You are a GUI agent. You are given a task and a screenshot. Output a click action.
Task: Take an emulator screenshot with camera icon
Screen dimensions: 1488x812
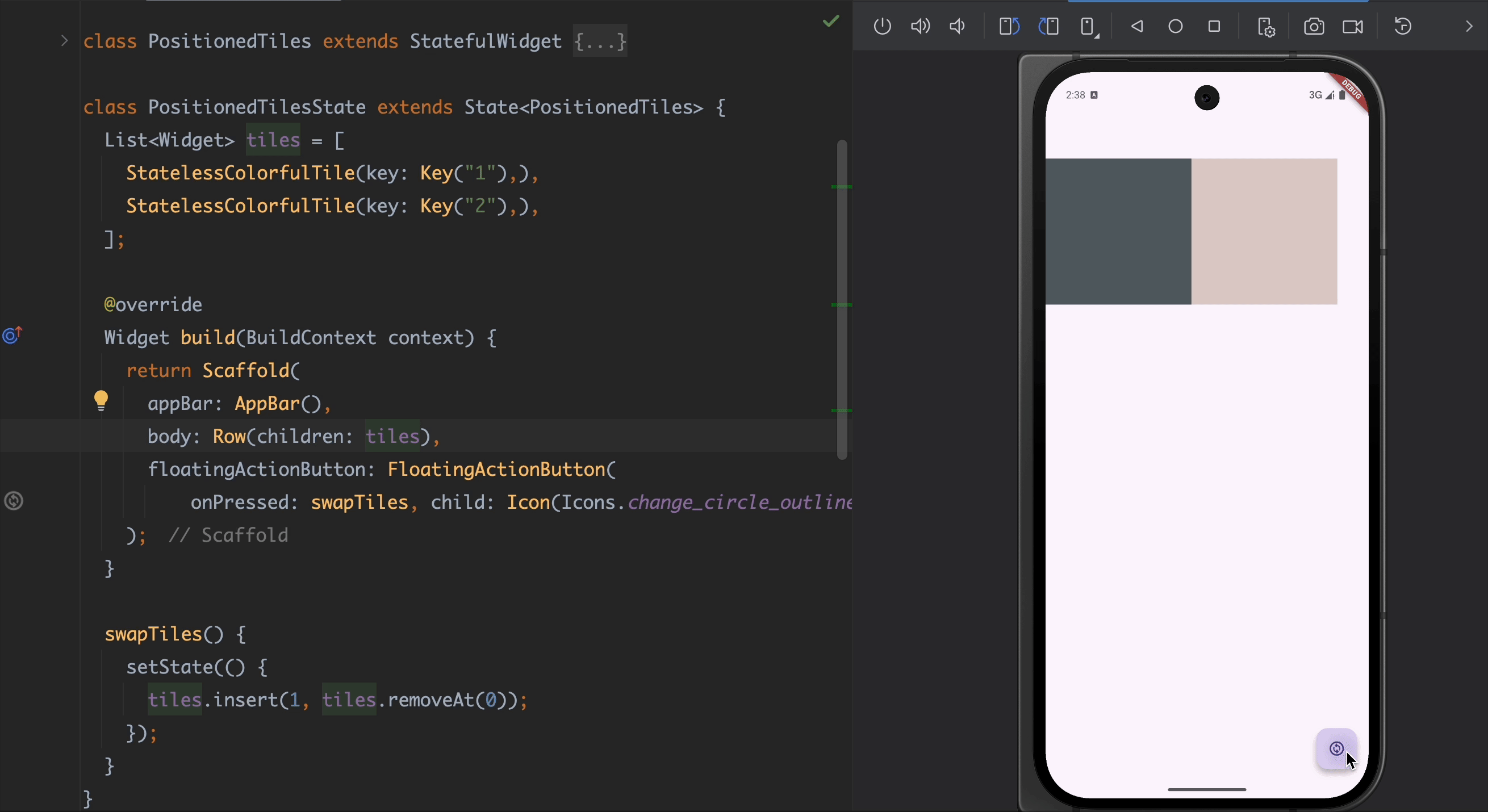1314,27
